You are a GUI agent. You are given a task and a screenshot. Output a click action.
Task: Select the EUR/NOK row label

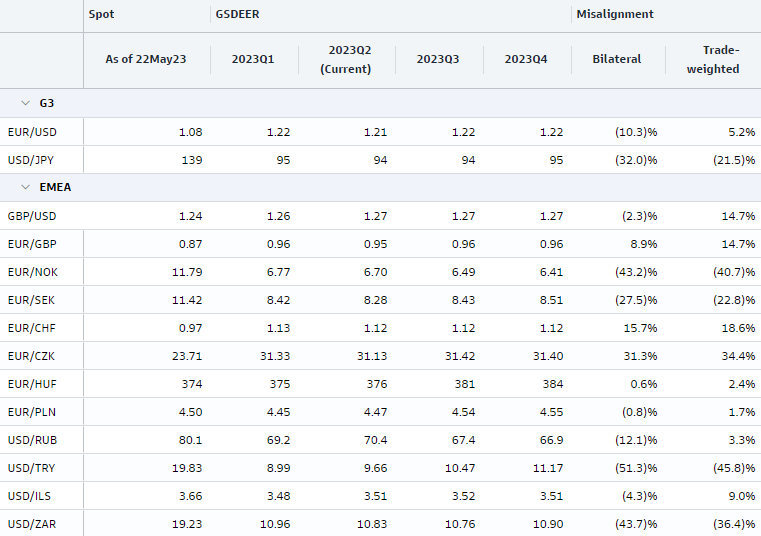click(x=31, y=272)
